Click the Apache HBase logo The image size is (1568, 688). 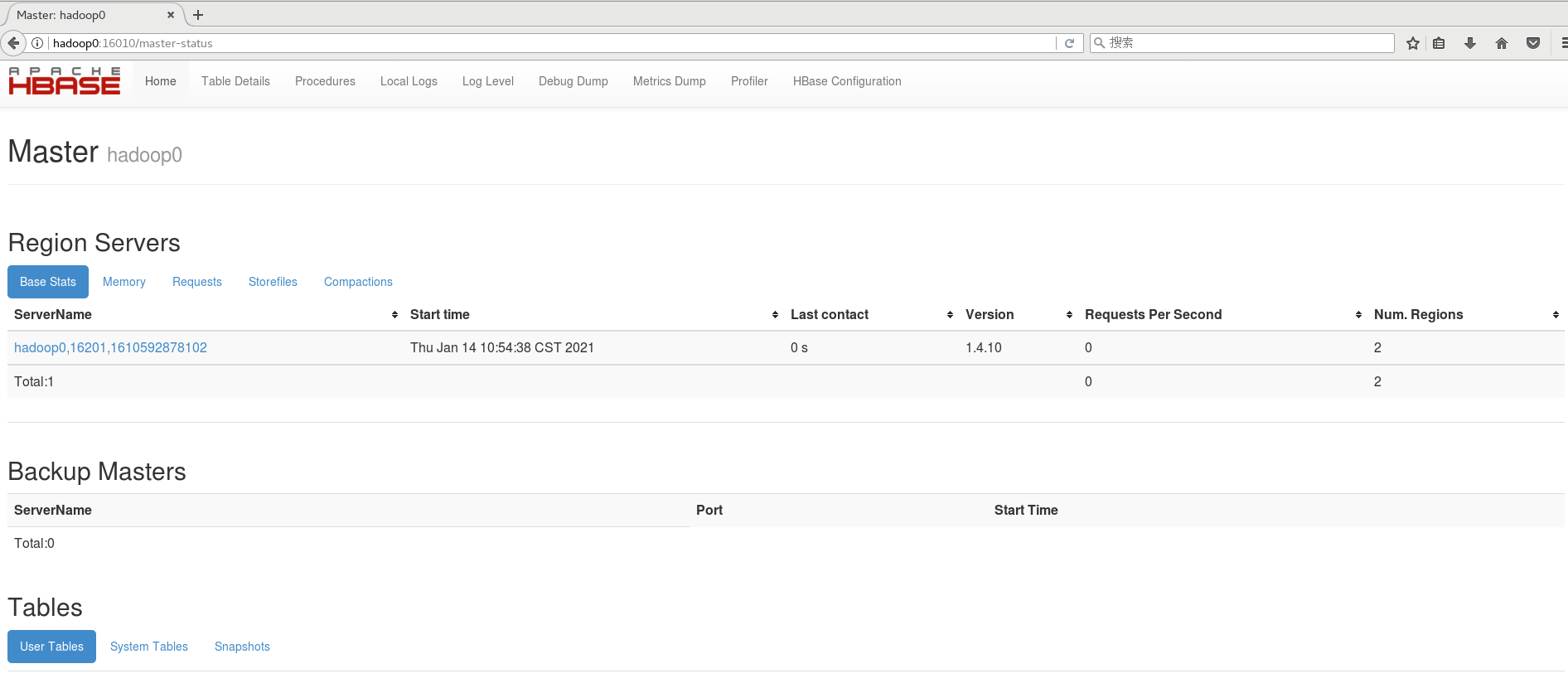pos(65,81)
